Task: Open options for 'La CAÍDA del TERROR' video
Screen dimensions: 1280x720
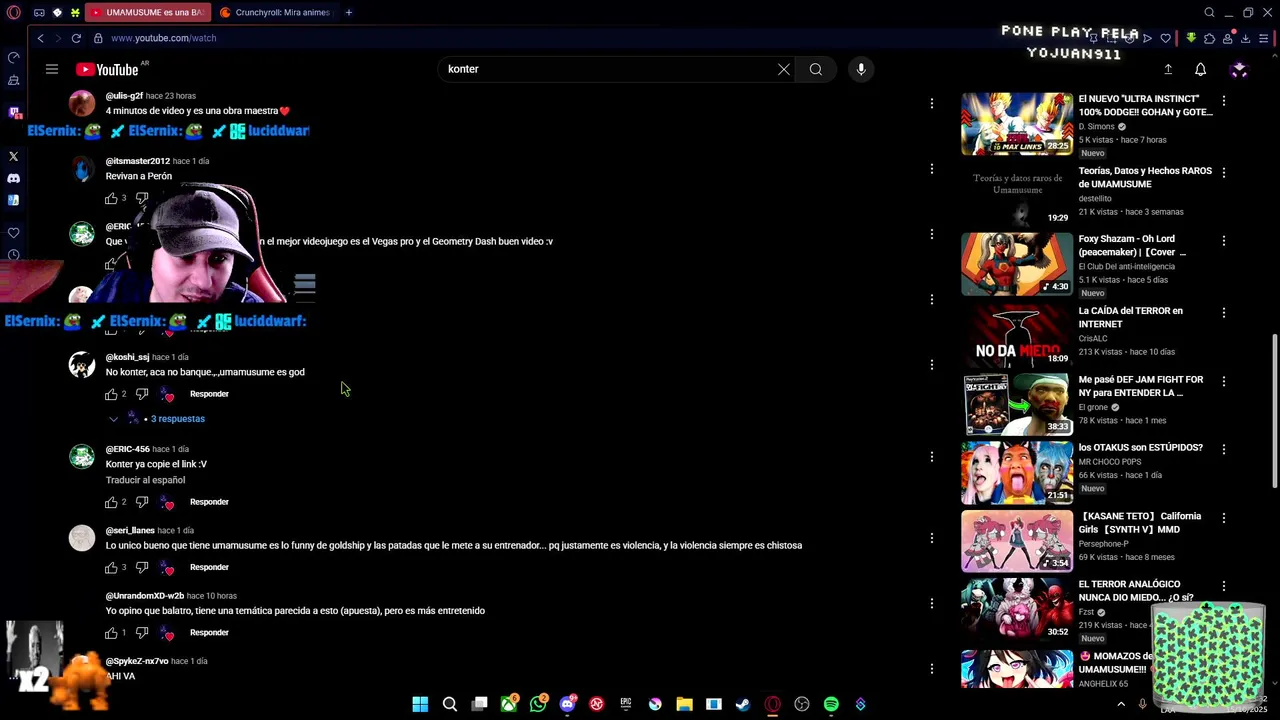Action: (x=1223, y=313)
